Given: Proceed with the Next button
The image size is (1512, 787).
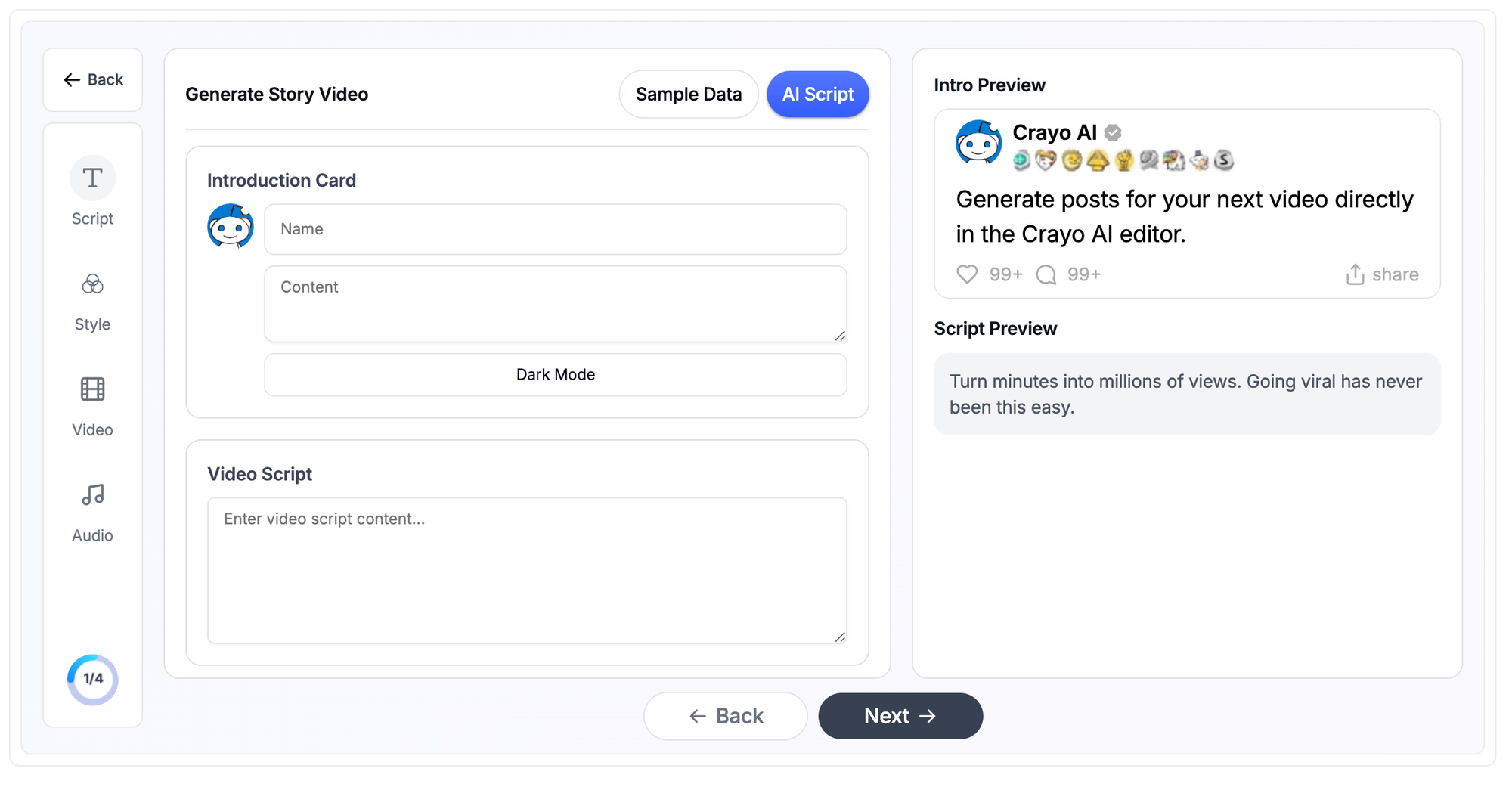Looking at the screenshot, I should [900, 716].
